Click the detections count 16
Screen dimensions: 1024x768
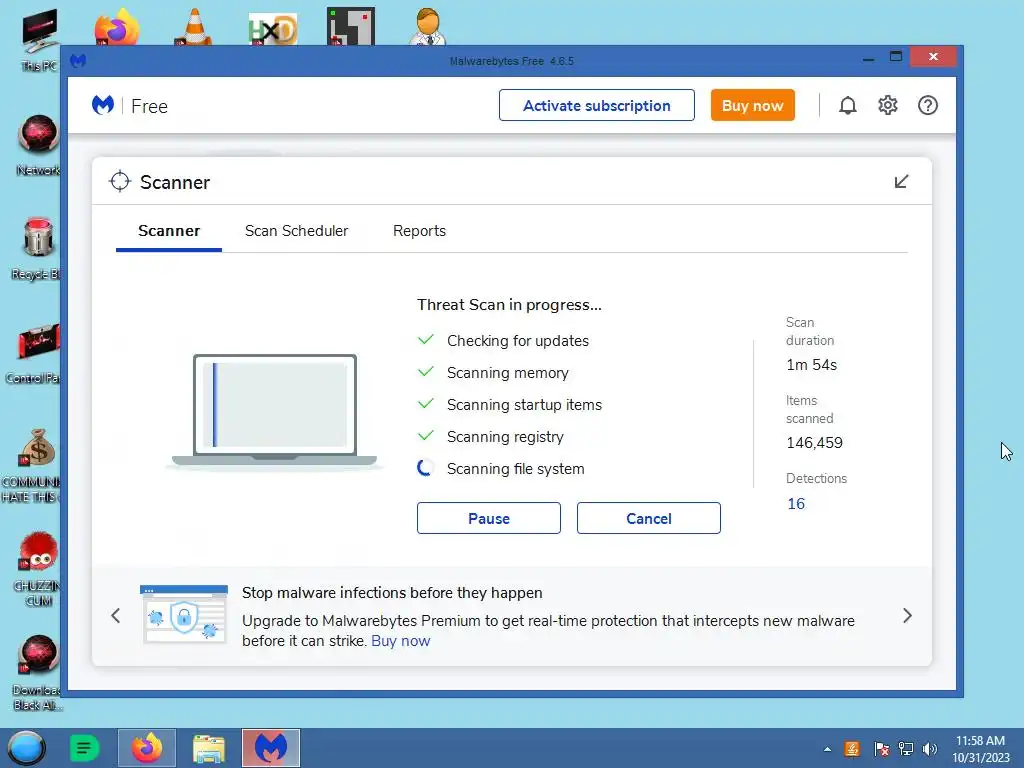coord(796,504)
